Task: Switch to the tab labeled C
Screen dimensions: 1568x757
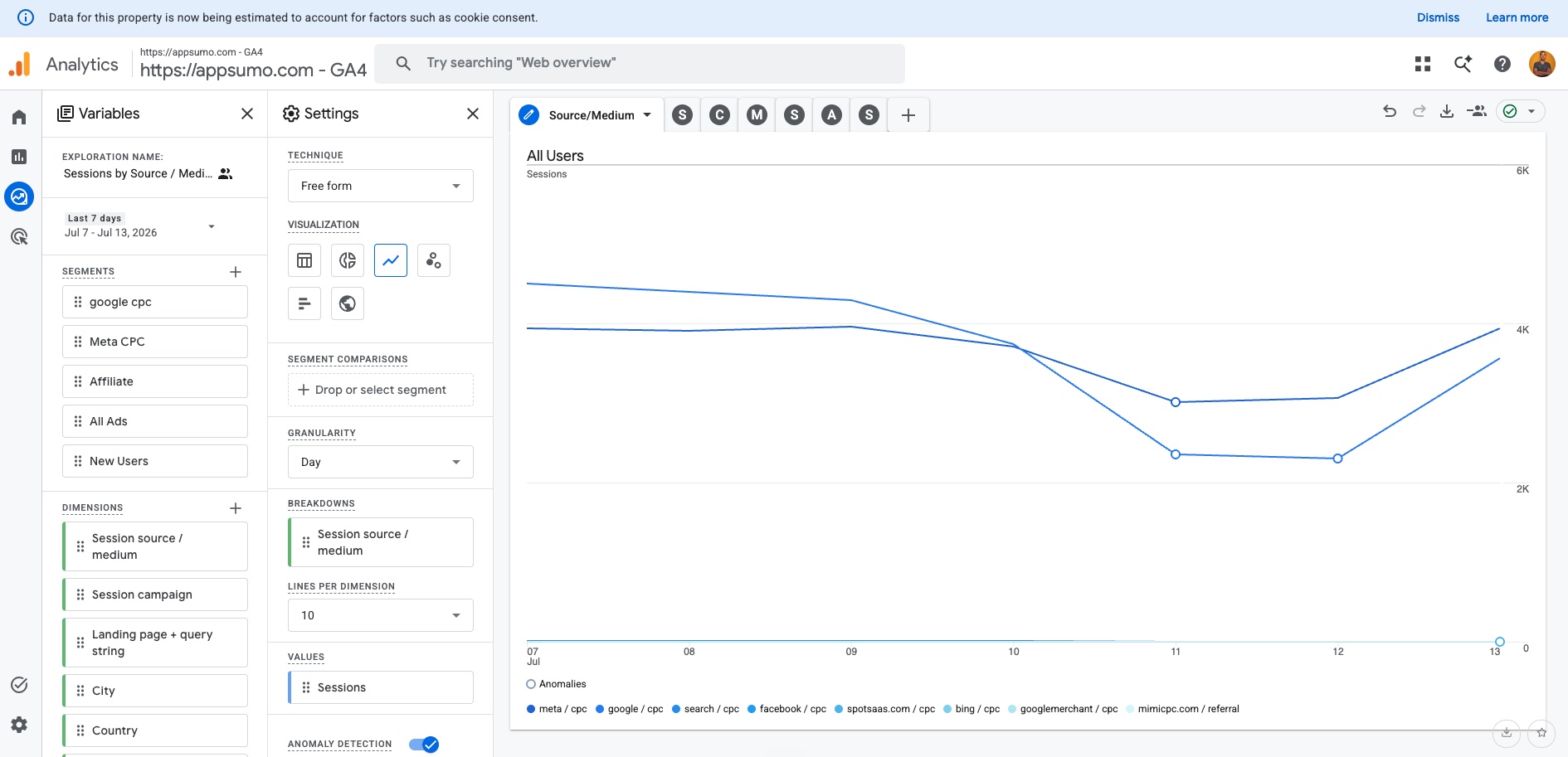Action: click(x=720, y=115)
